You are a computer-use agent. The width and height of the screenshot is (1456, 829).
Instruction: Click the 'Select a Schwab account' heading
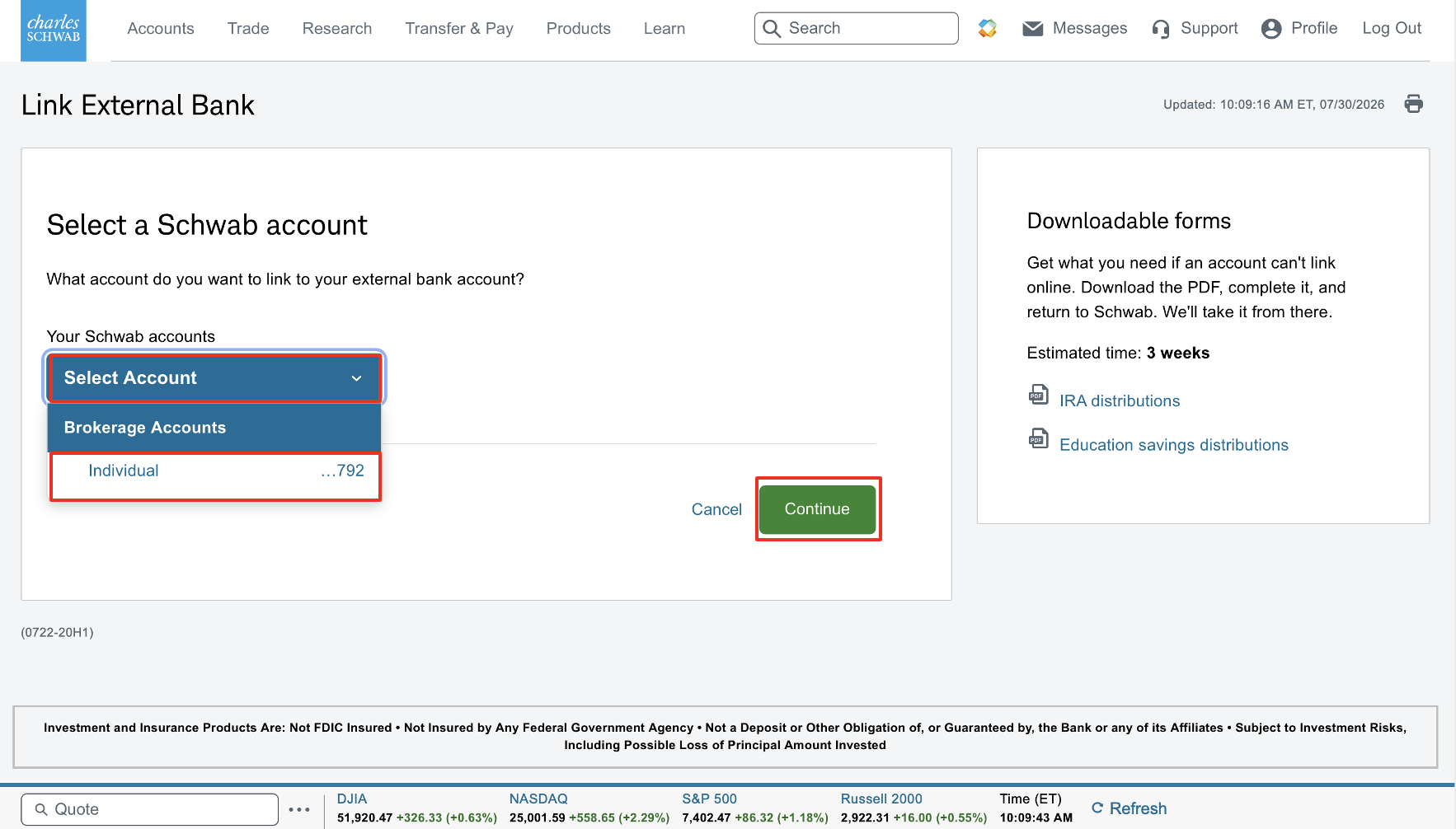click(x=207, y=225)
